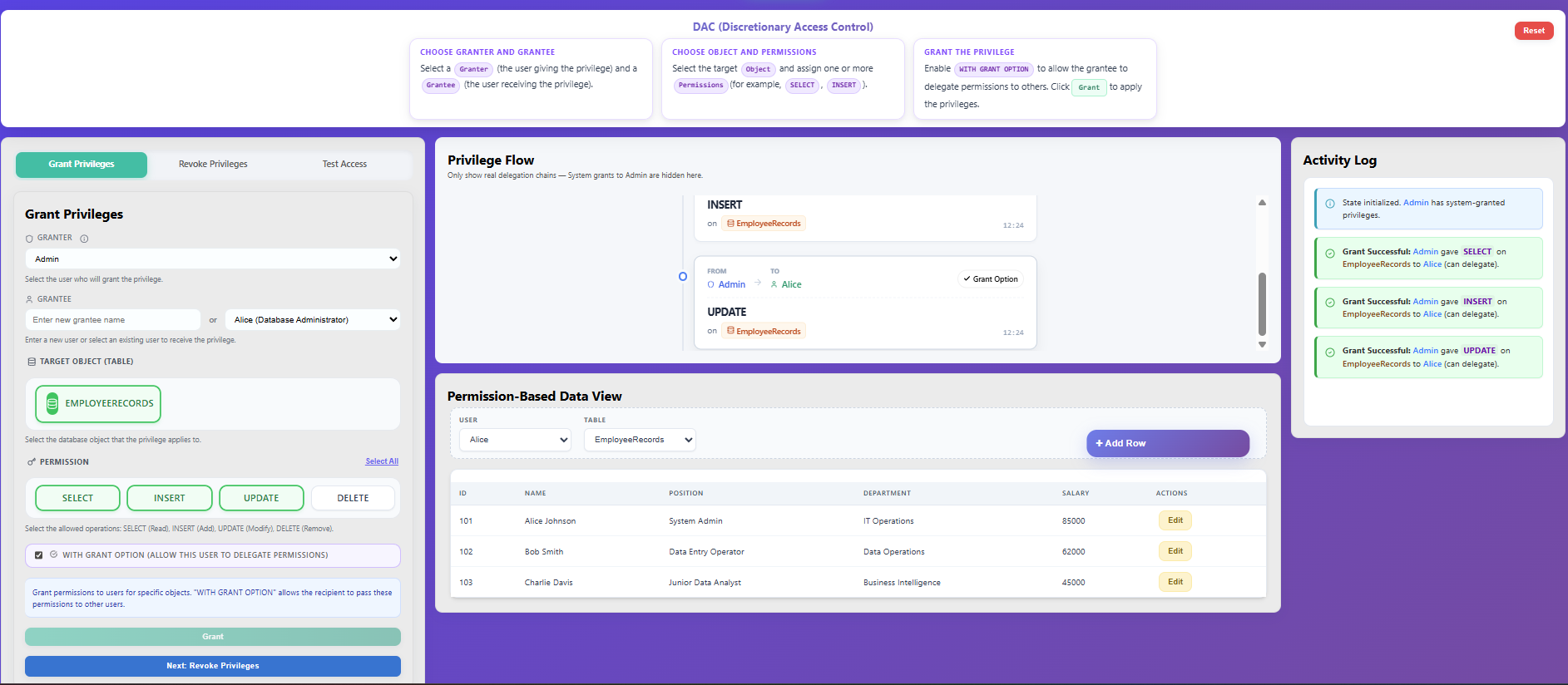Click the info icon beside the GRANTER label

point(84,239)
